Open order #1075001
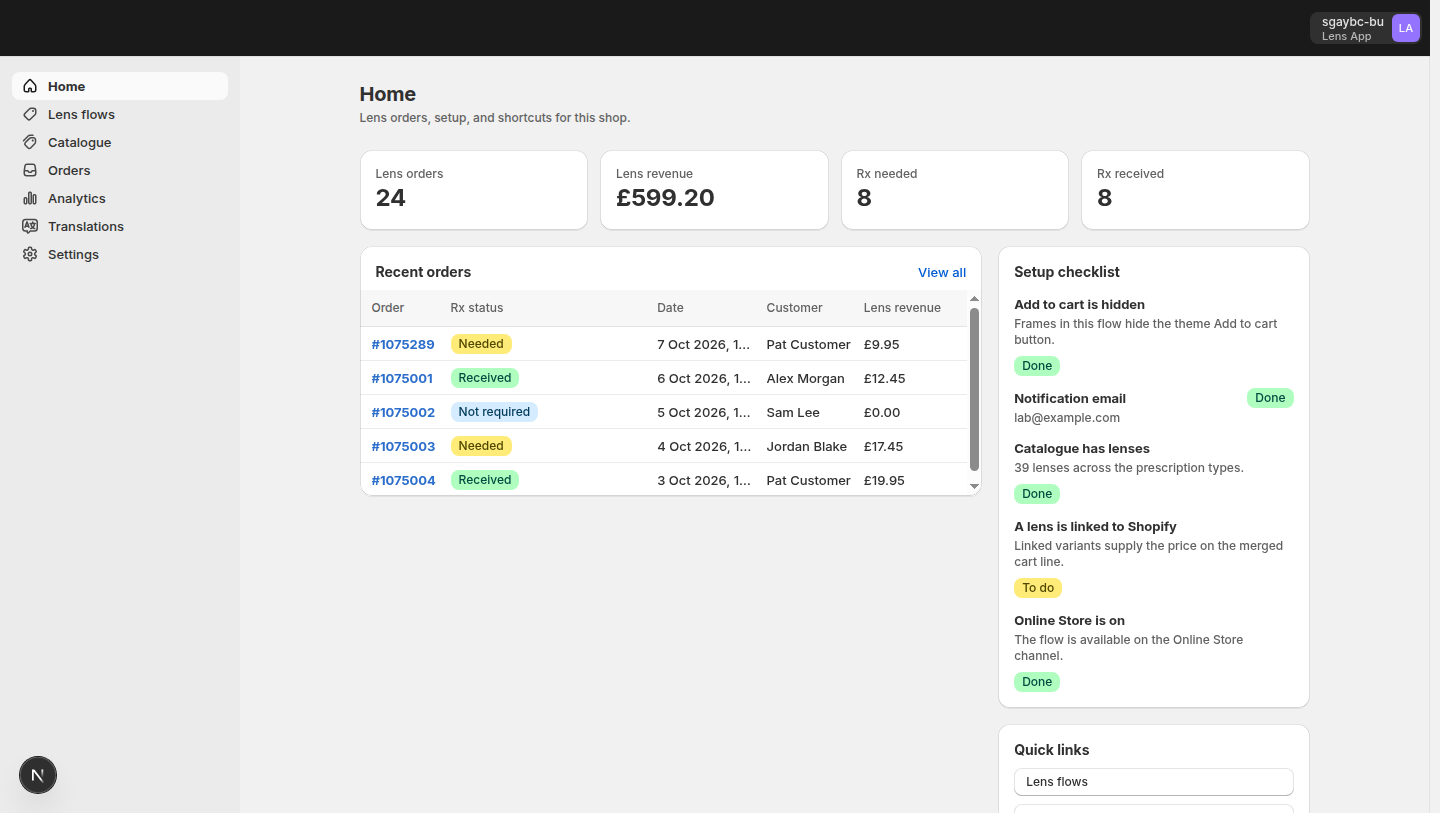The width and height of the screenshot is (1440, 813). (x=402, y=378)
